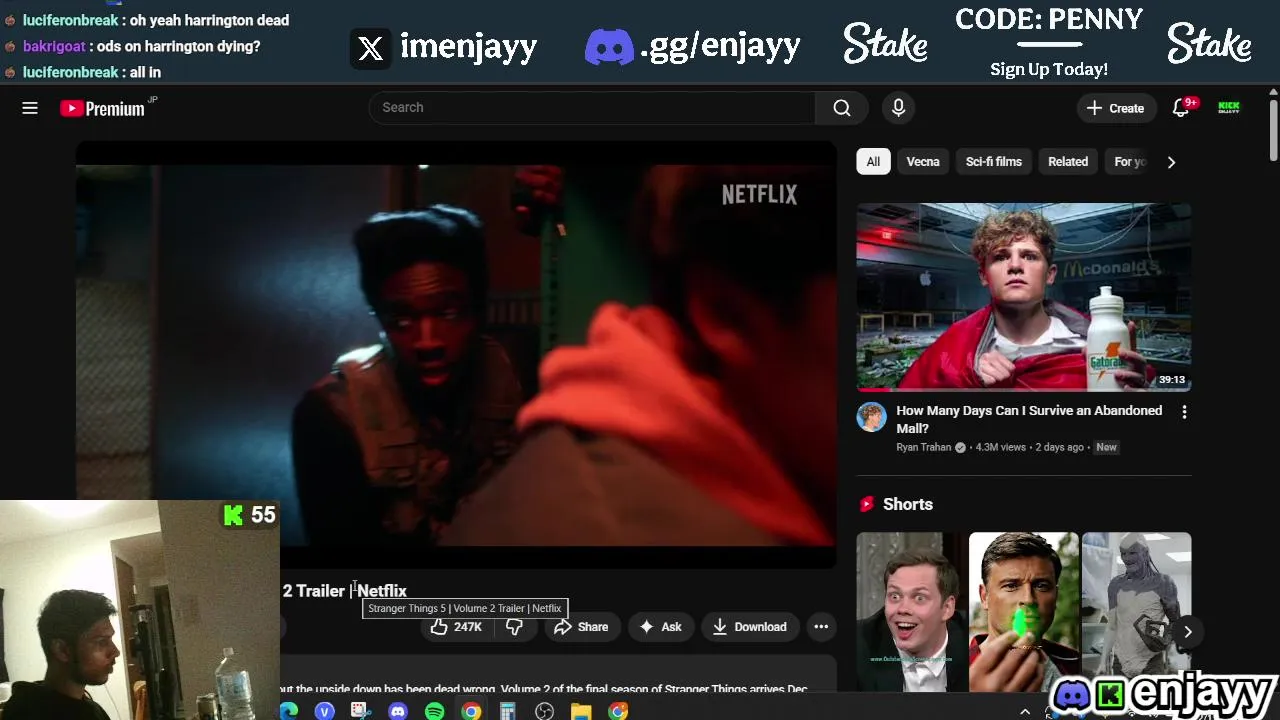Viewport: 1280px width, 720px height.
Task: Open the purple V app in taskbar
Action: (x=324, y=711)
